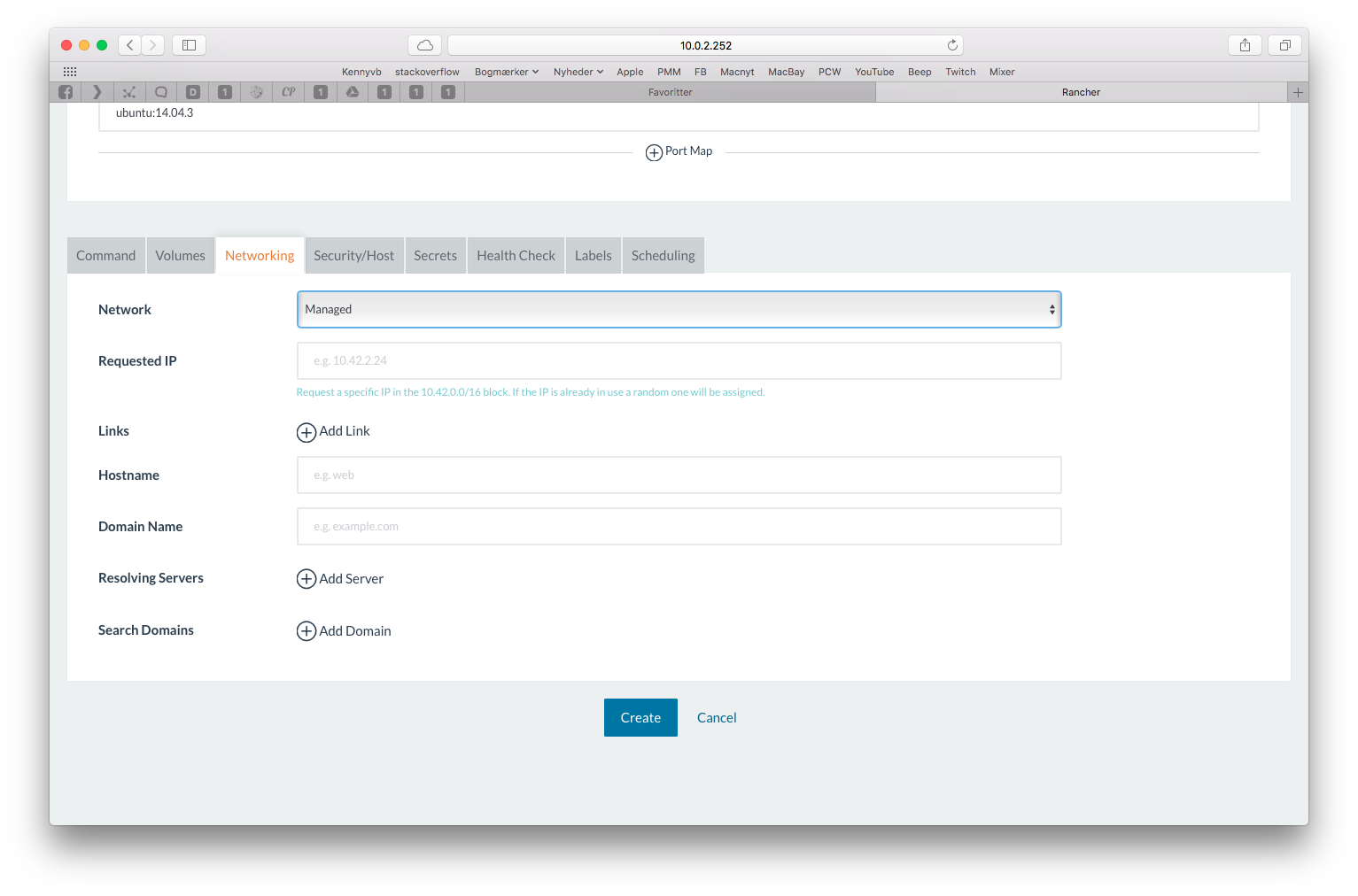Select the Rancher browser tab
The image size is (1358, 896).
click(1082, 92)
